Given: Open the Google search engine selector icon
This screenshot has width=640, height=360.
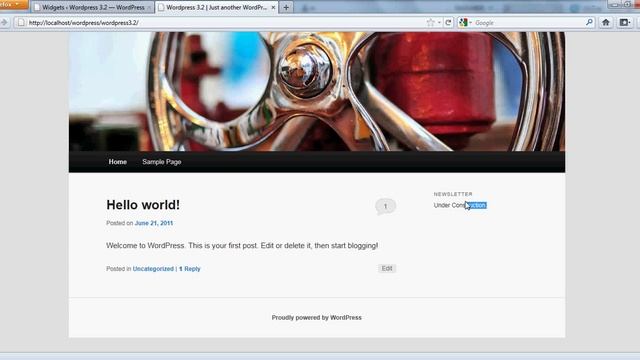Looking at the screenshot, I should point(463,23).
